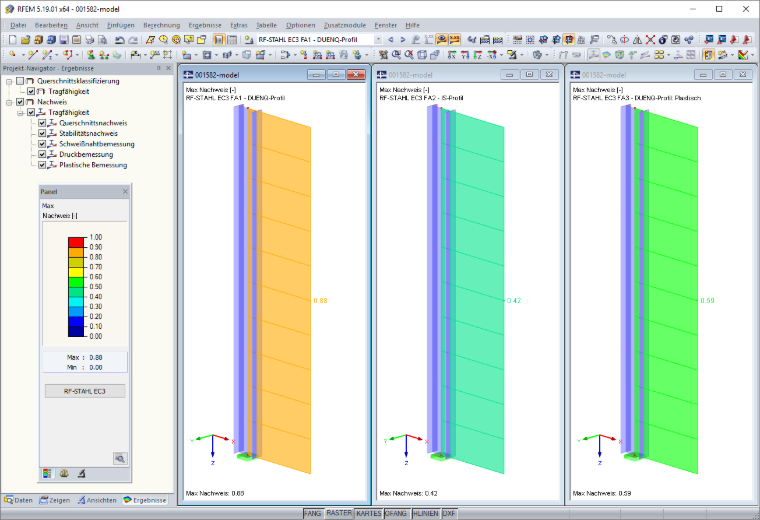The image size is (760, 520).
Task: Open the balance scale factors tab in Panel
Action: 64,473
